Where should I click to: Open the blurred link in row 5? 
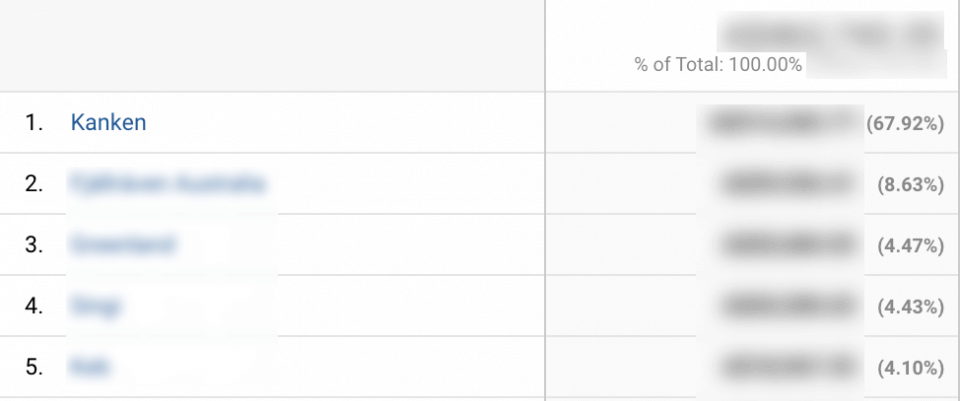point(90,367)
